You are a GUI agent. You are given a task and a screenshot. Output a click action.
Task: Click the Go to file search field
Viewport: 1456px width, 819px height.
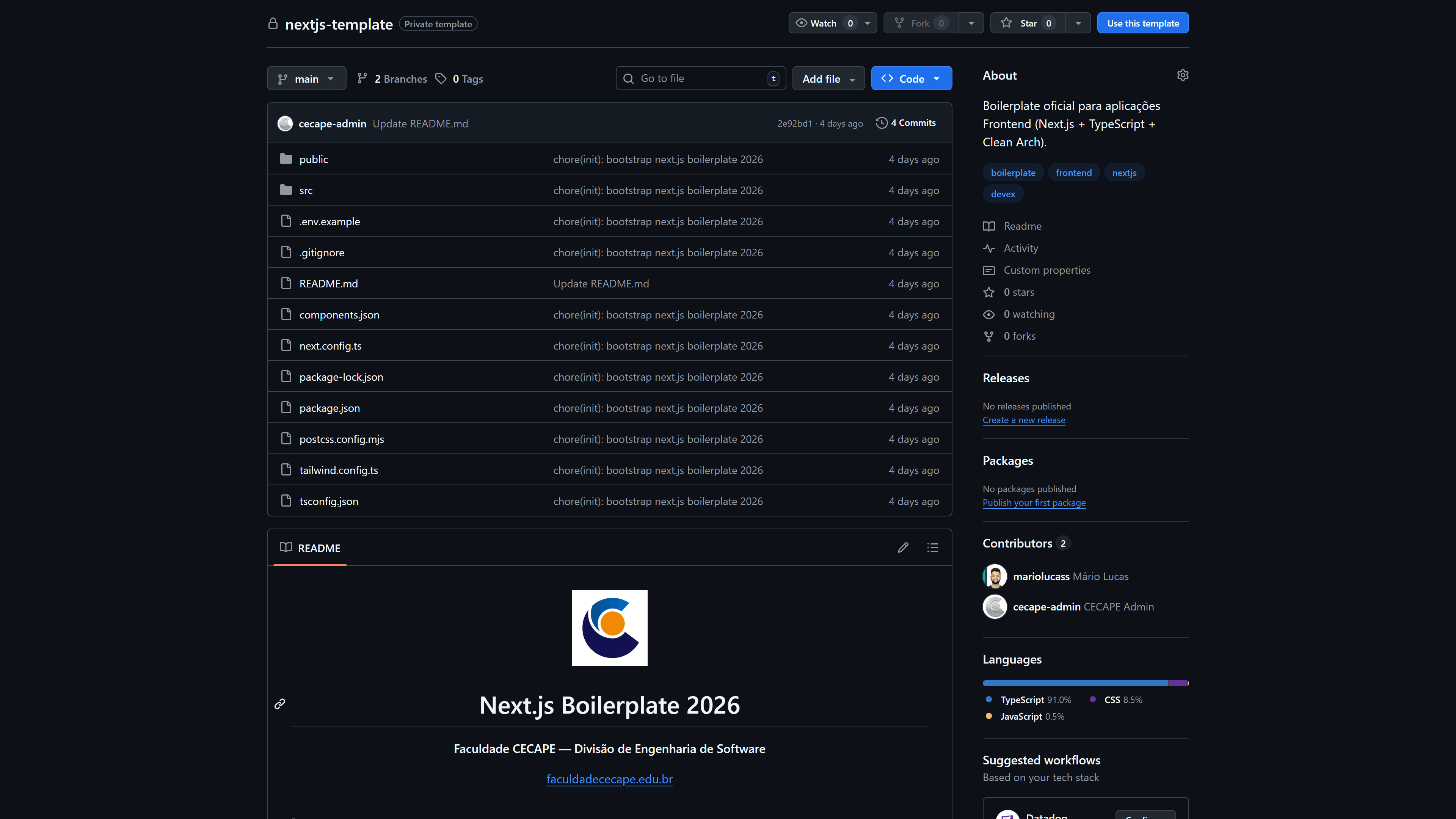700,78
